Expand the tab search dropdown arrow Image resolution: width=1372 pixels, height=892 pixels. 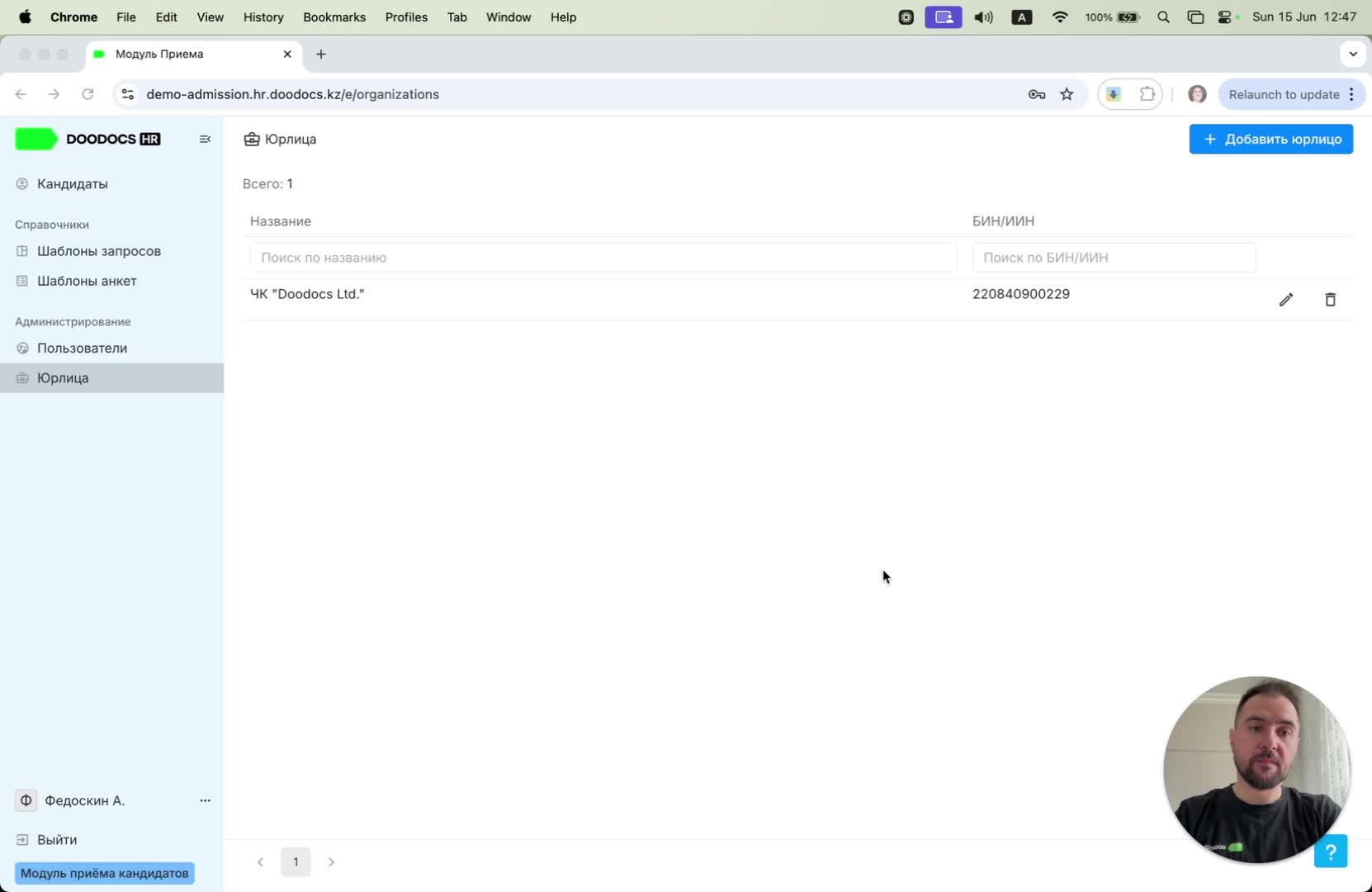click(x=1352, y=54)
